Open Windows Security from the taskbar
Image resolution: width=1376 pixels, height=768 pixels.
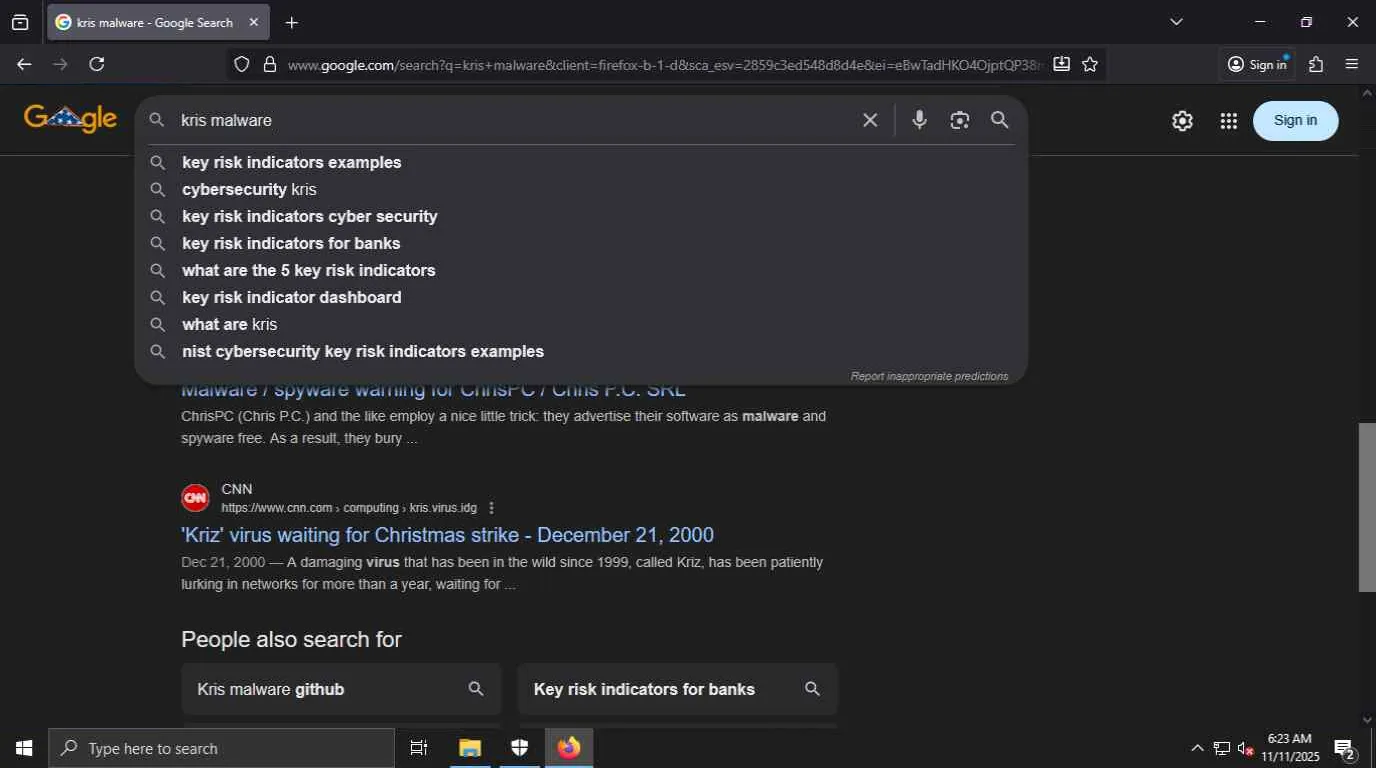pyautogui.click(x=520, y=748)
